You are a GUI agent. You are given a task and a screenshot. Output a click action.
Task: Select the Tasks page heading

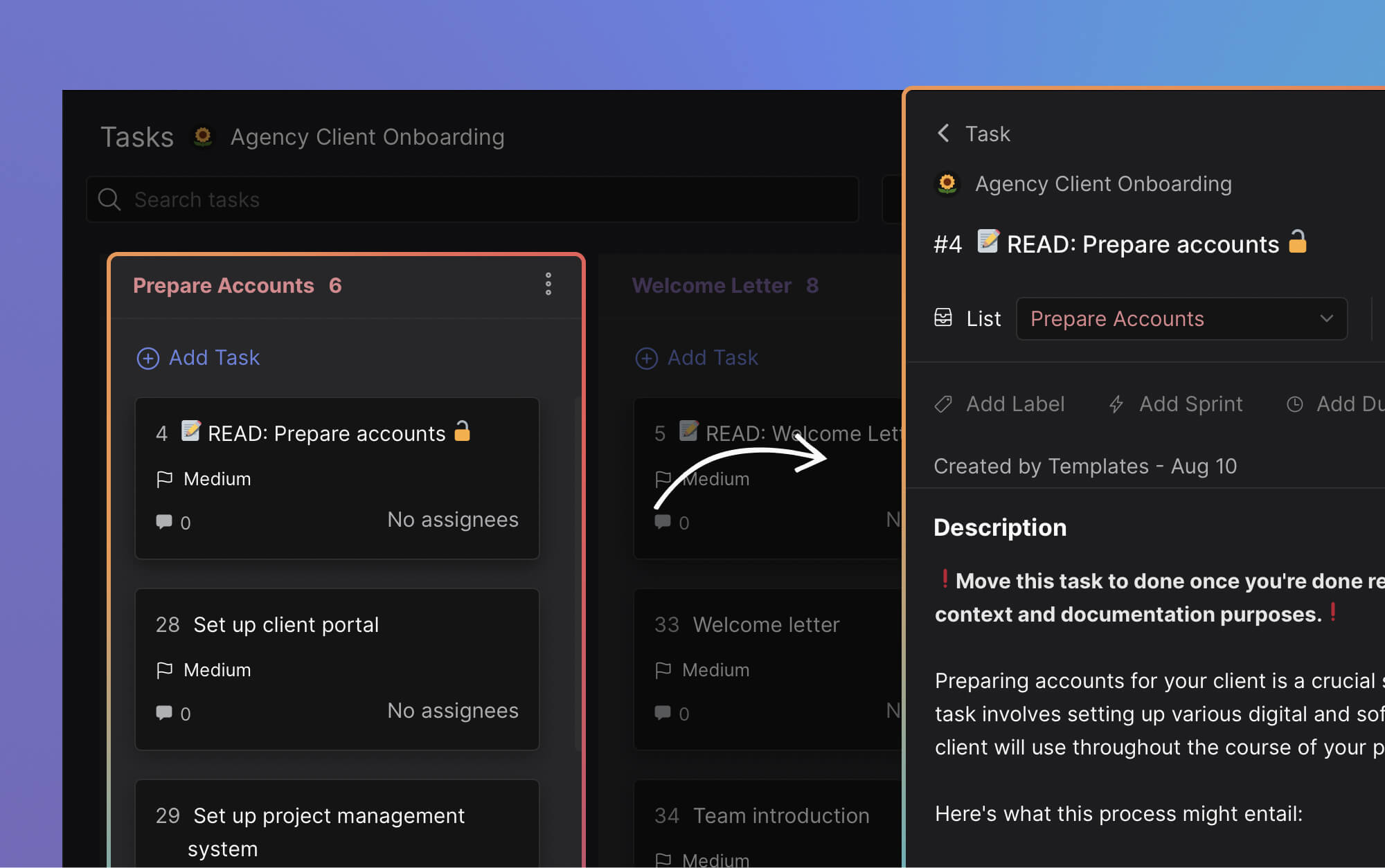click(136, 136)
